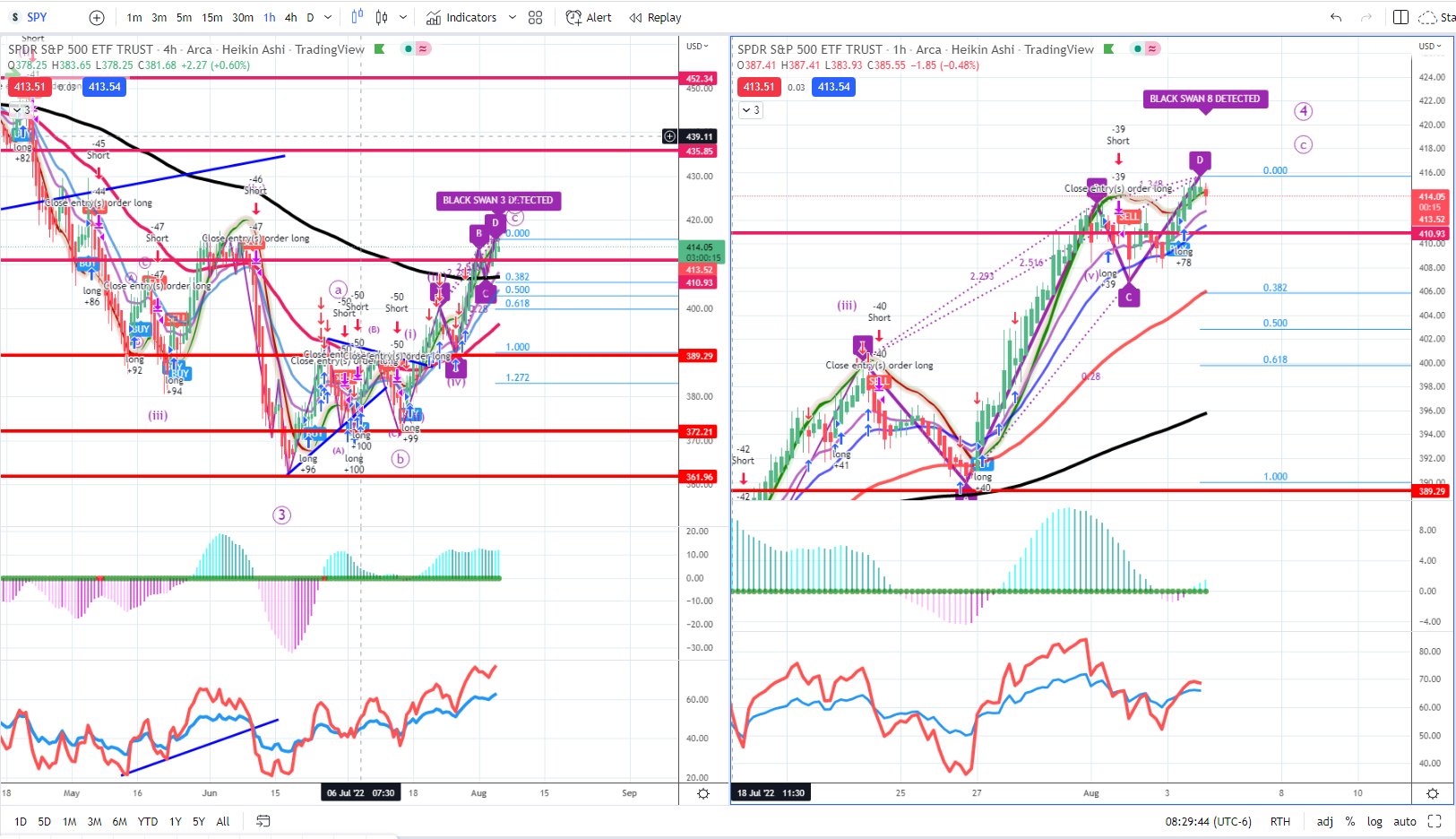Select the 5m timeframe
1456x839 pixels.
point(184,18)
